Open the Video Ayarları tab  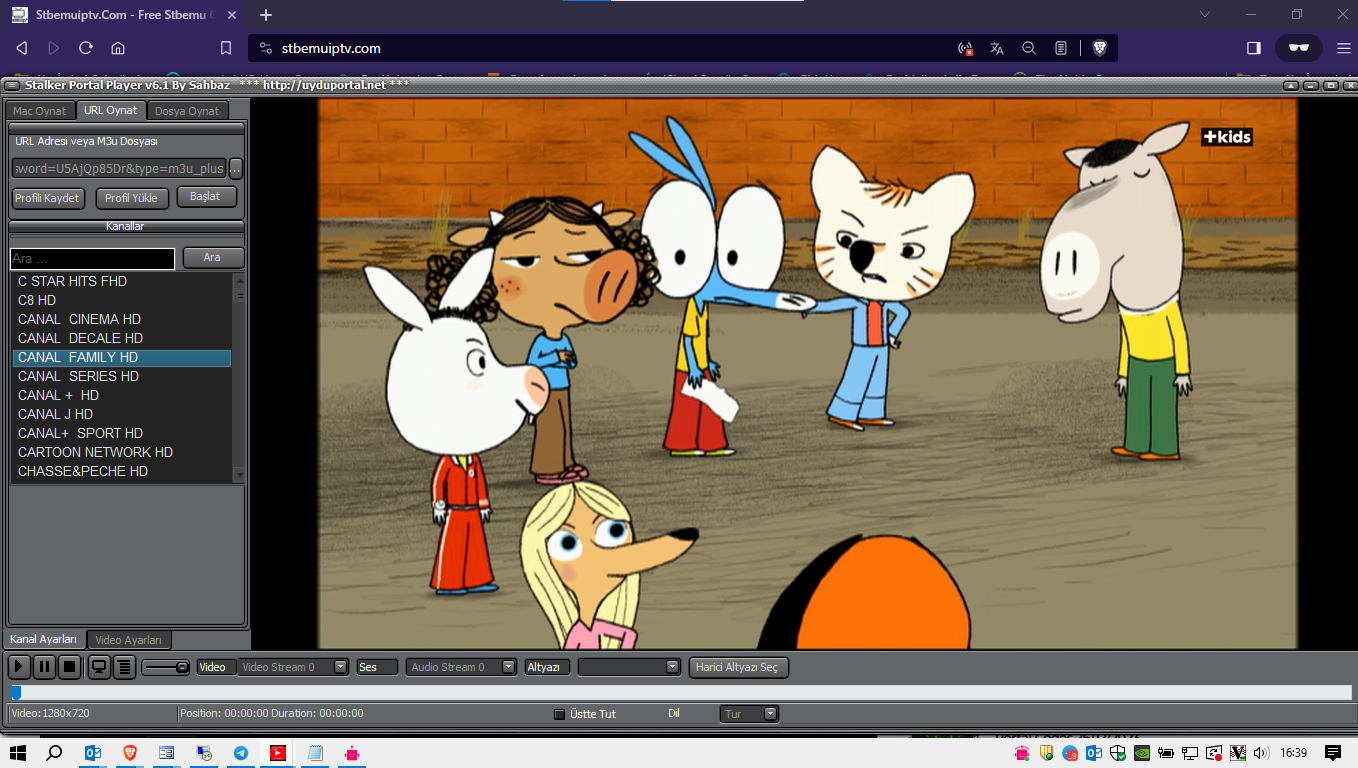click(129, 640)
